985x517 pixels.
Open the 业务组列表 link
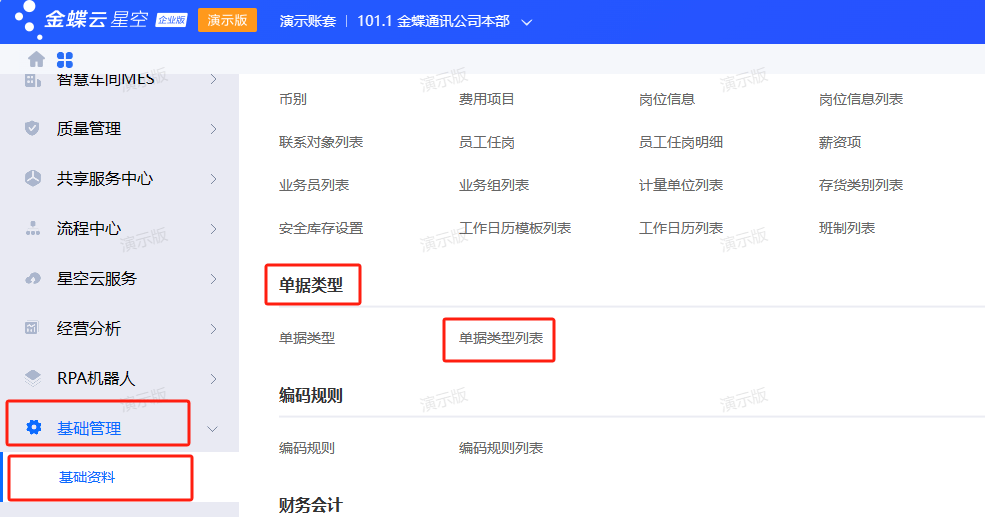click(494, 185)
